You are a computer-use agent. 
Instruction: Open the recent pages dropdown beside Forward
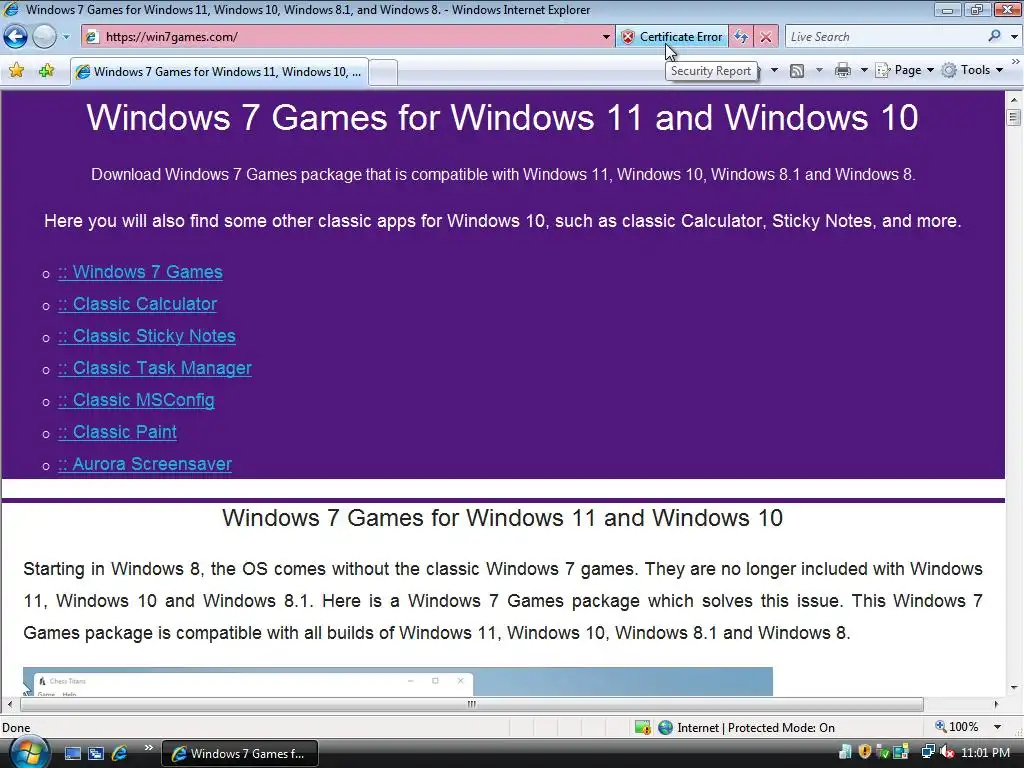(x=66, y=37)
